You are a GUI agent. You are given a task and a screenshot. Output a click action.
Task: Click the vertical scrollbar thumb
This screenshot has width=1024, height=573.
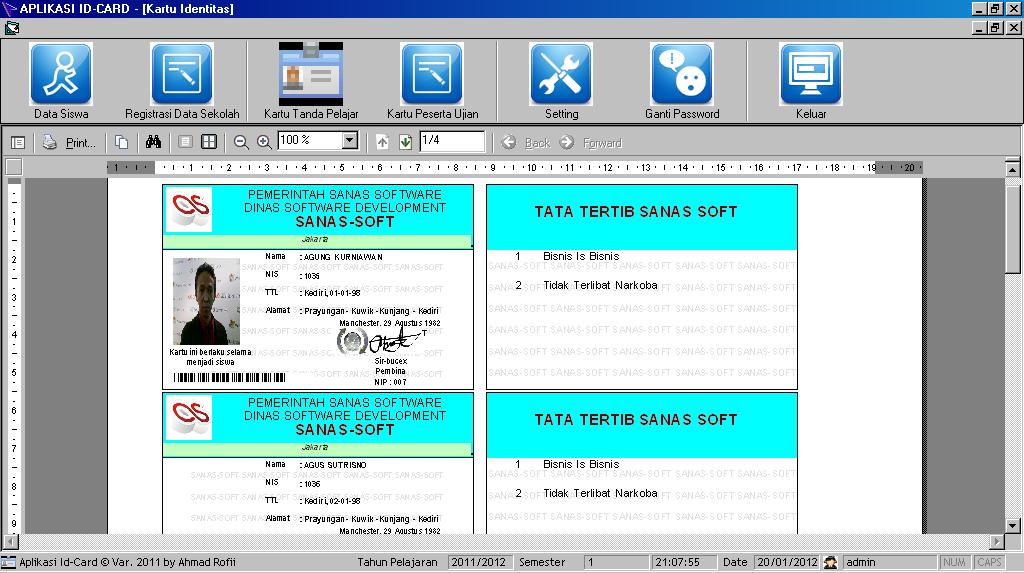click(1012, 230)
